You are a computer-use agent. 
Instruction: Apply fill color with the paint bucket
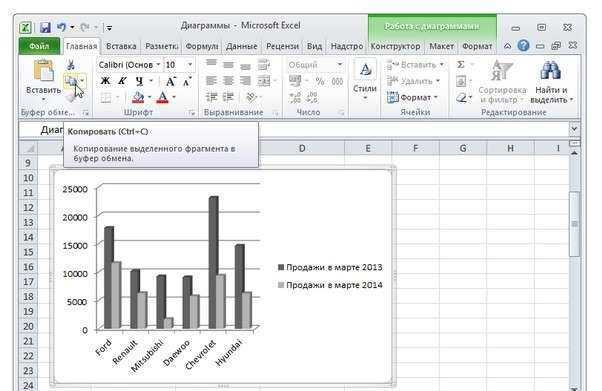point(138,98)
